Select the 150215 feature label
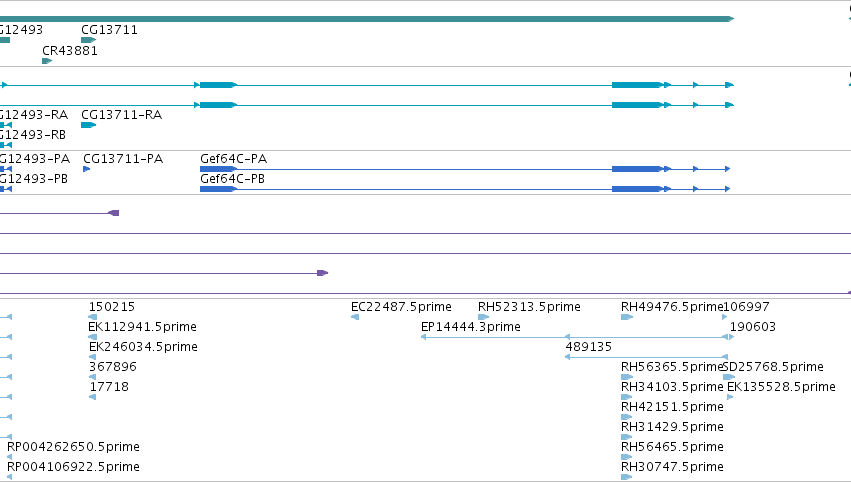 point(112,307)
